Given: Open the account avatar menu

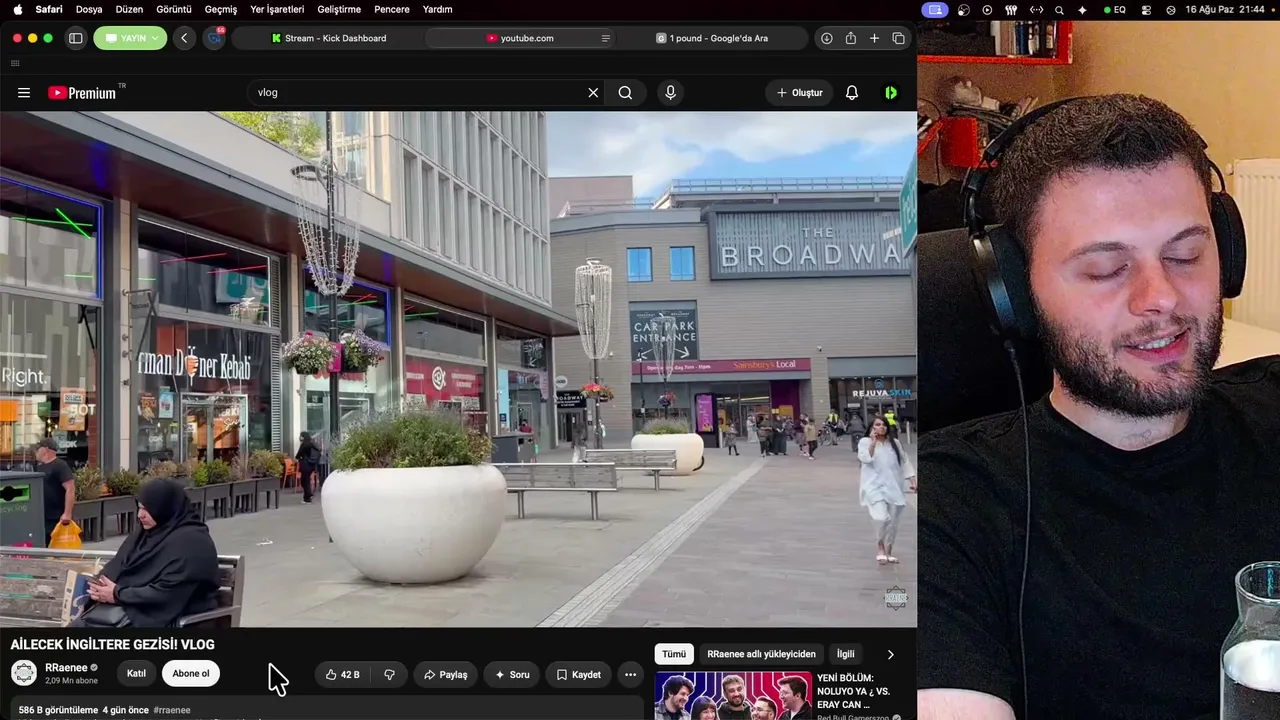Looking at the screenshot, I should coord(891,93).
